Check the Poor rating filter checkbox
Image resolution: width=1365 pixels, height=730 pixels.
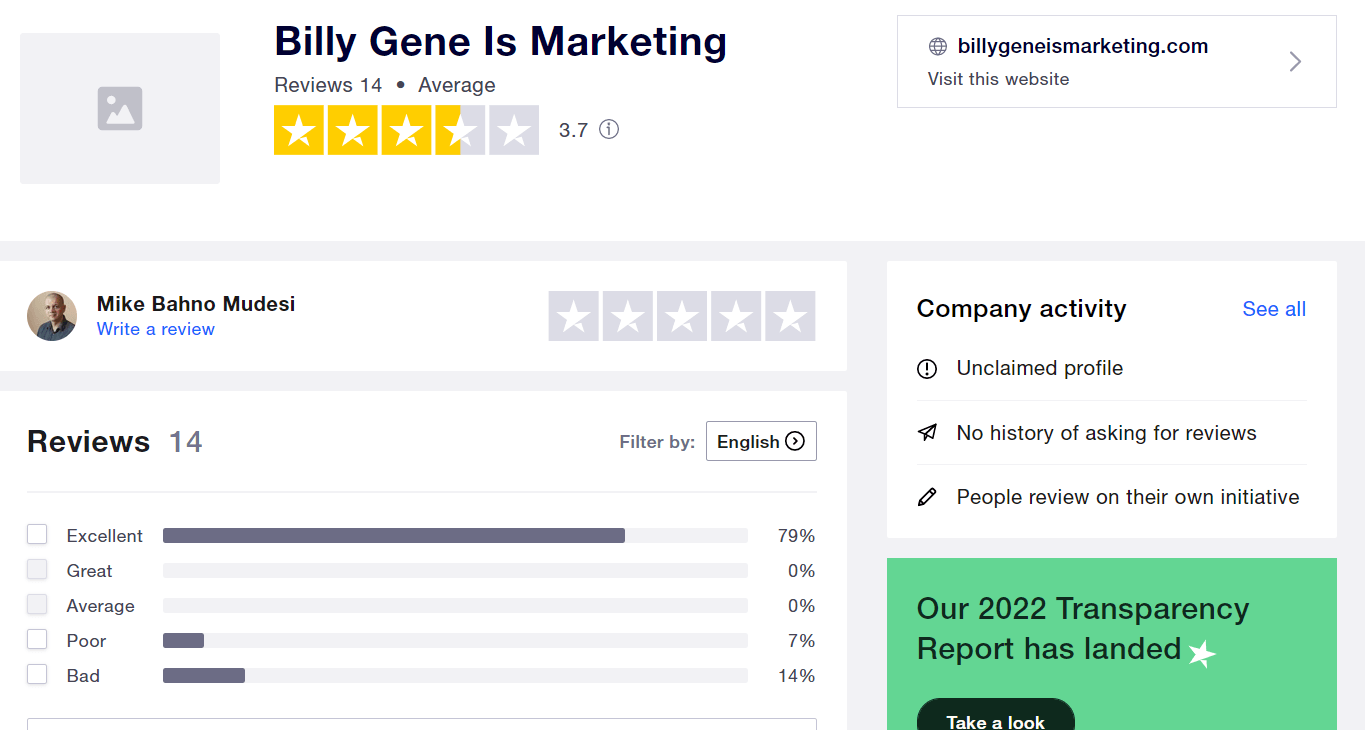(37, 640)
